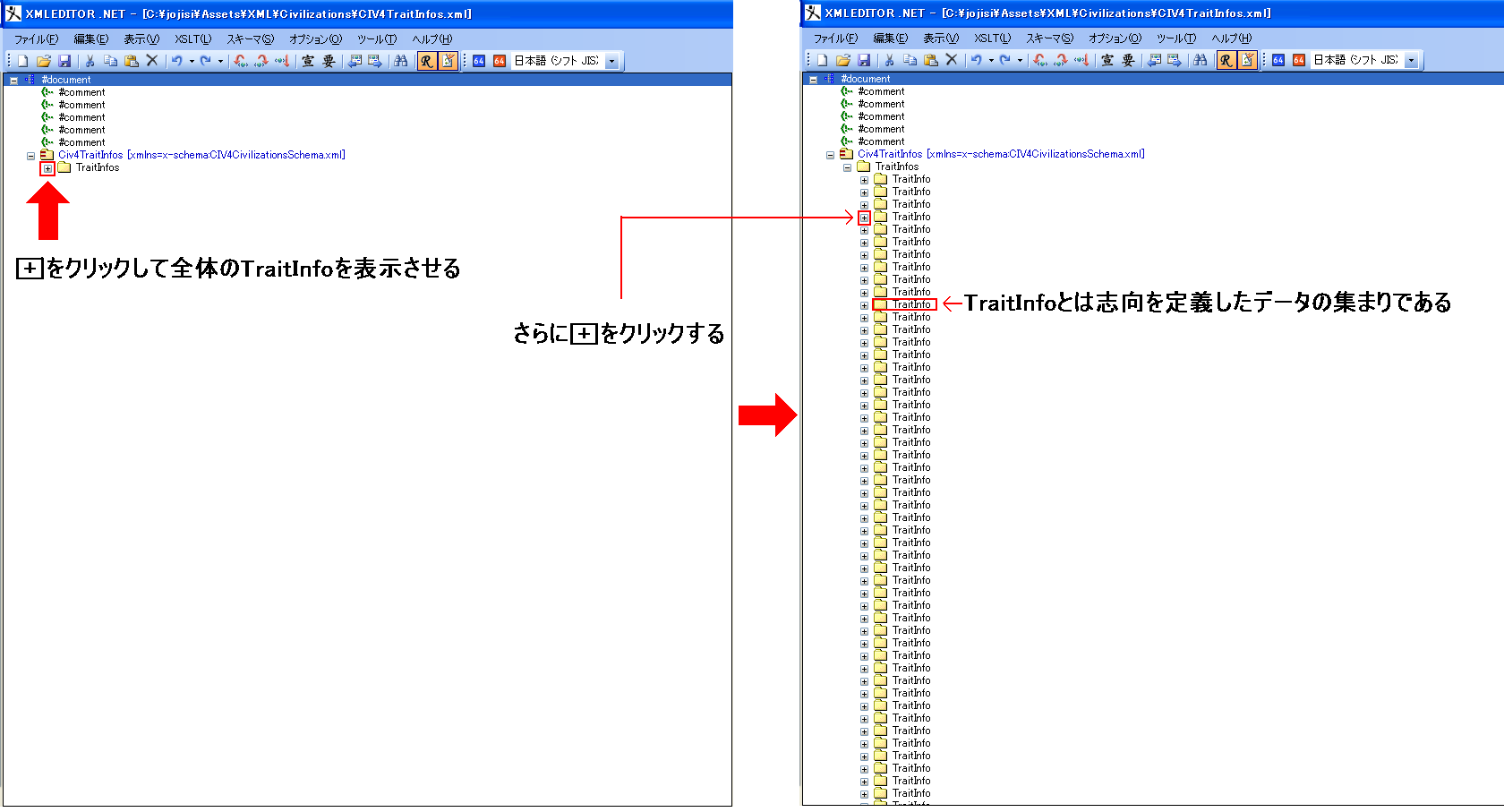1504x812 pixels.
Task: Toggle highlighted document button beside R, left window
Action: coord(448,61)
